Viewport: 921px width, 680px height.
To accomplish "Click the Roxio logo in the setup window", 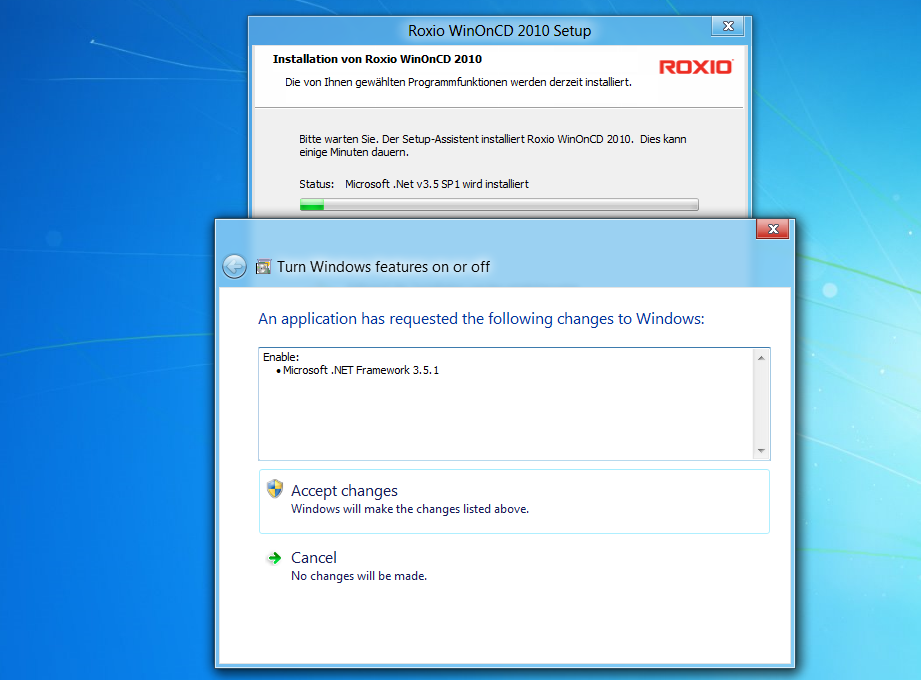I will pos(695,67).
